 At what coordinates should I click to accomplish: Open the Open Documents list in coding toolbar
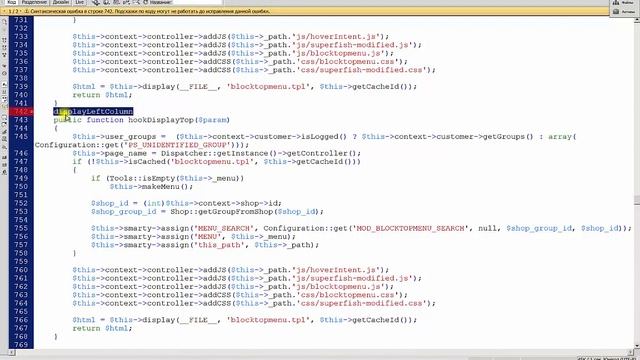(4, 22)
